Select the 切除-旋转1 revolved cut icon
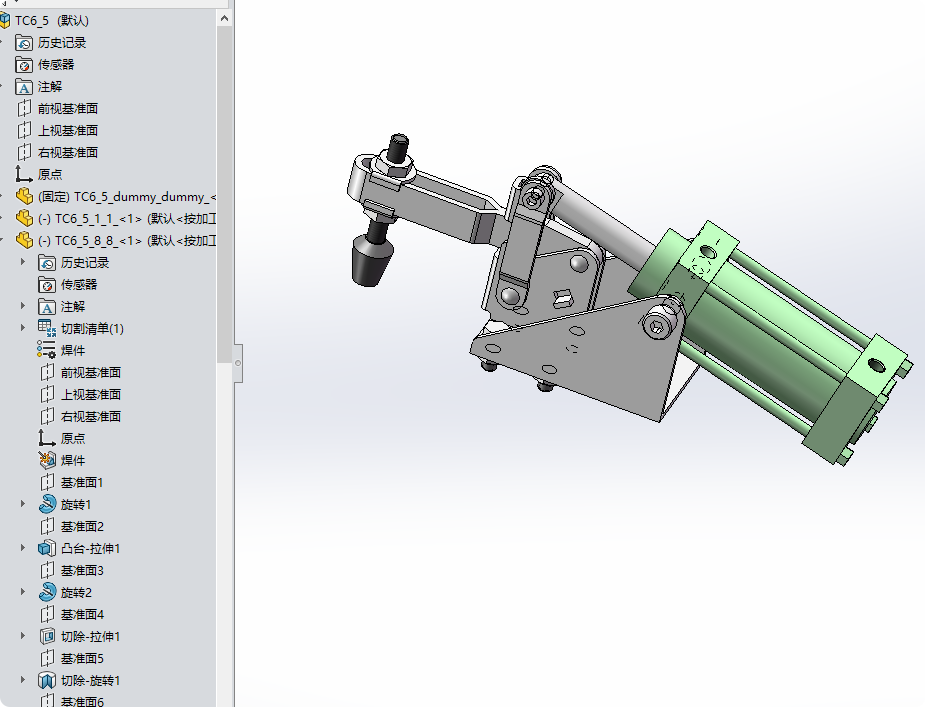Image resolution: width=925 pixels, height=707 pixels. tap(47, 680)
